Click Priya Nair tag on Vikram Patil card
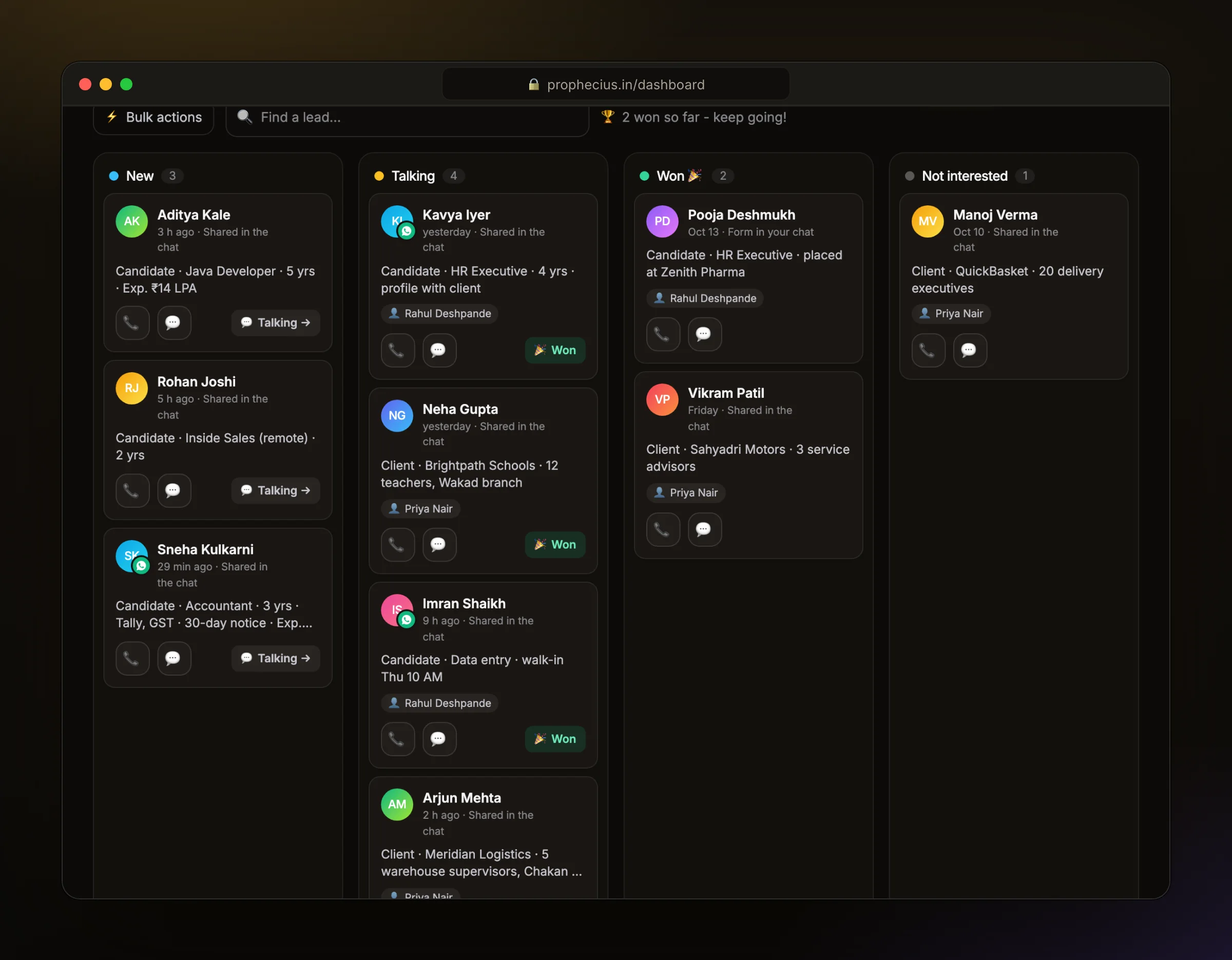1232x960 pixels. [685, 493]
